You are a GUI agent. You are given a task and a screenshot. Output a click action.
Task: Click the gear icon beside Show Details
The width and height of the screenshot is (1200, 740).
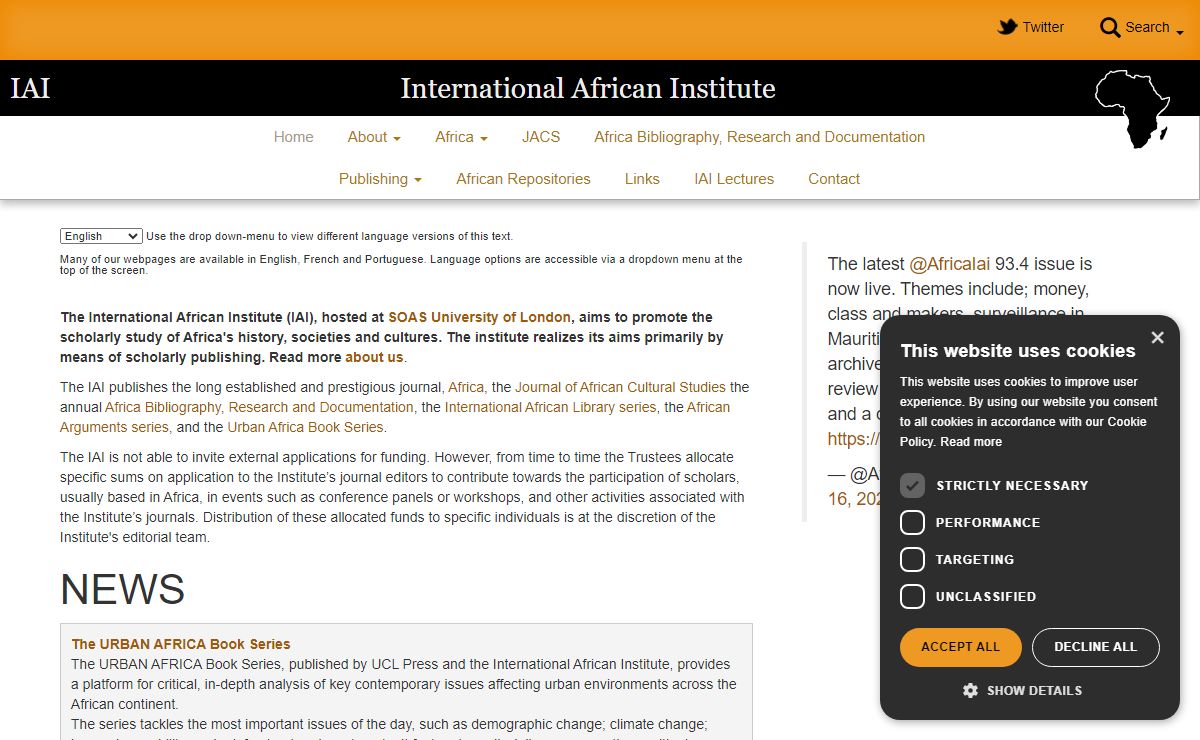(x=970, y=690)
